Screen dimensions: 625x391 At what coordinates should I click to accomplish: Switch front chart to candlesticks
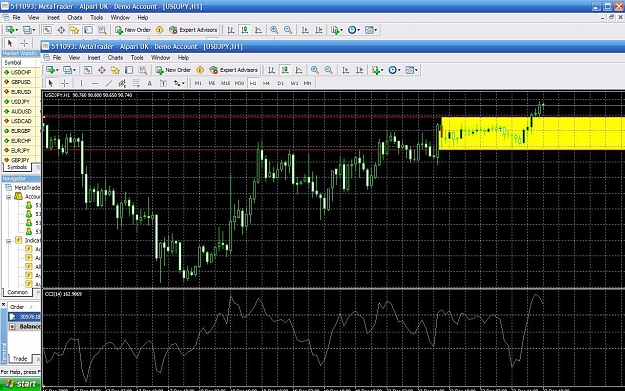click(285, 70)
